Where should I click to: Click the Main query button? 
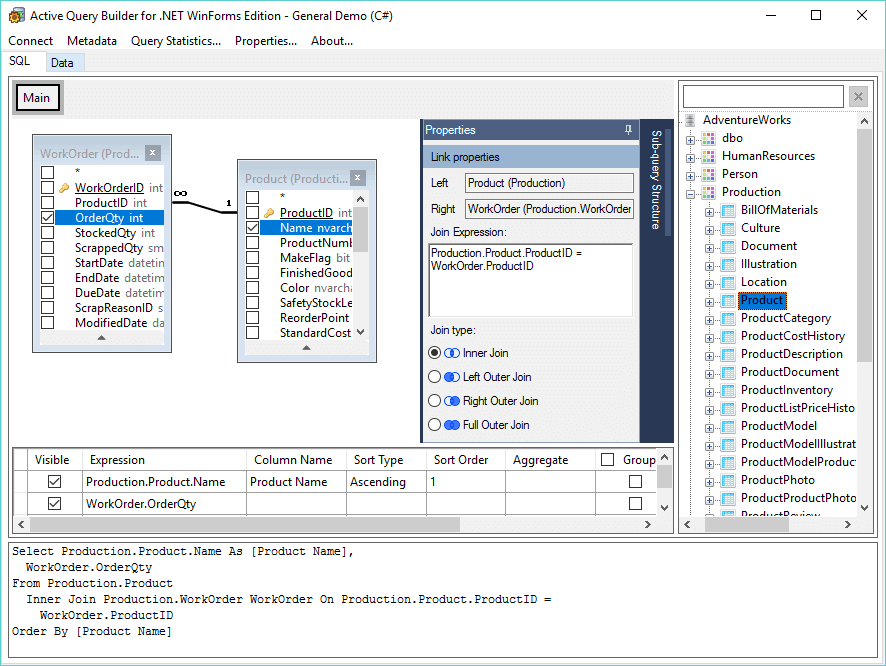point(37,98)
